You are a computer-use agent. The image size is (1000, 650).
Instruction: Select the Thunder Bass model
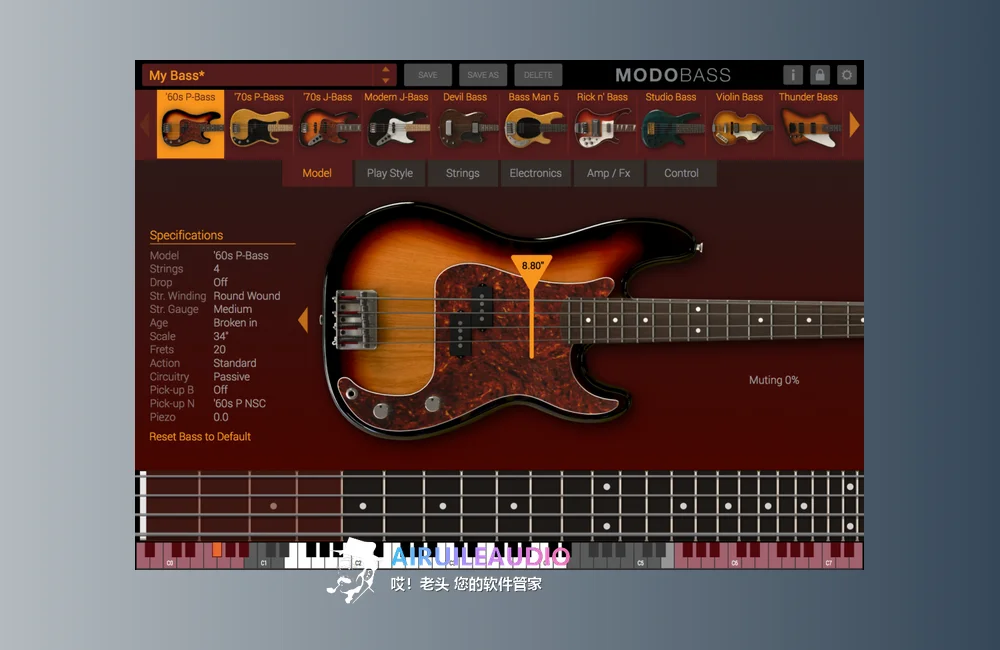click(808, 124)
